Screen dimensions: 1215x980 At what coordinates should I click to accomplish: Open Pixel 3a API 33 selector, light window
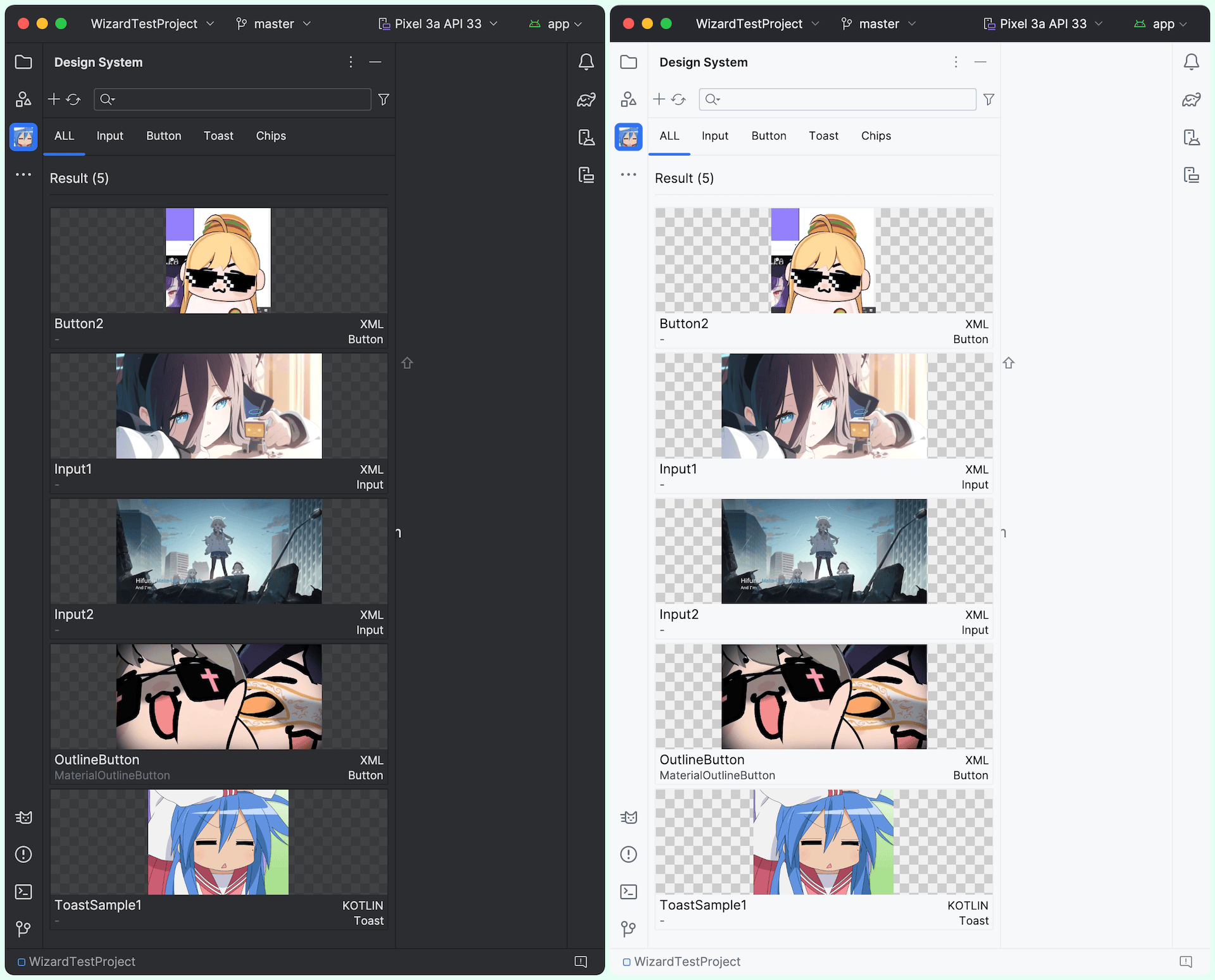coord(1043,24)
